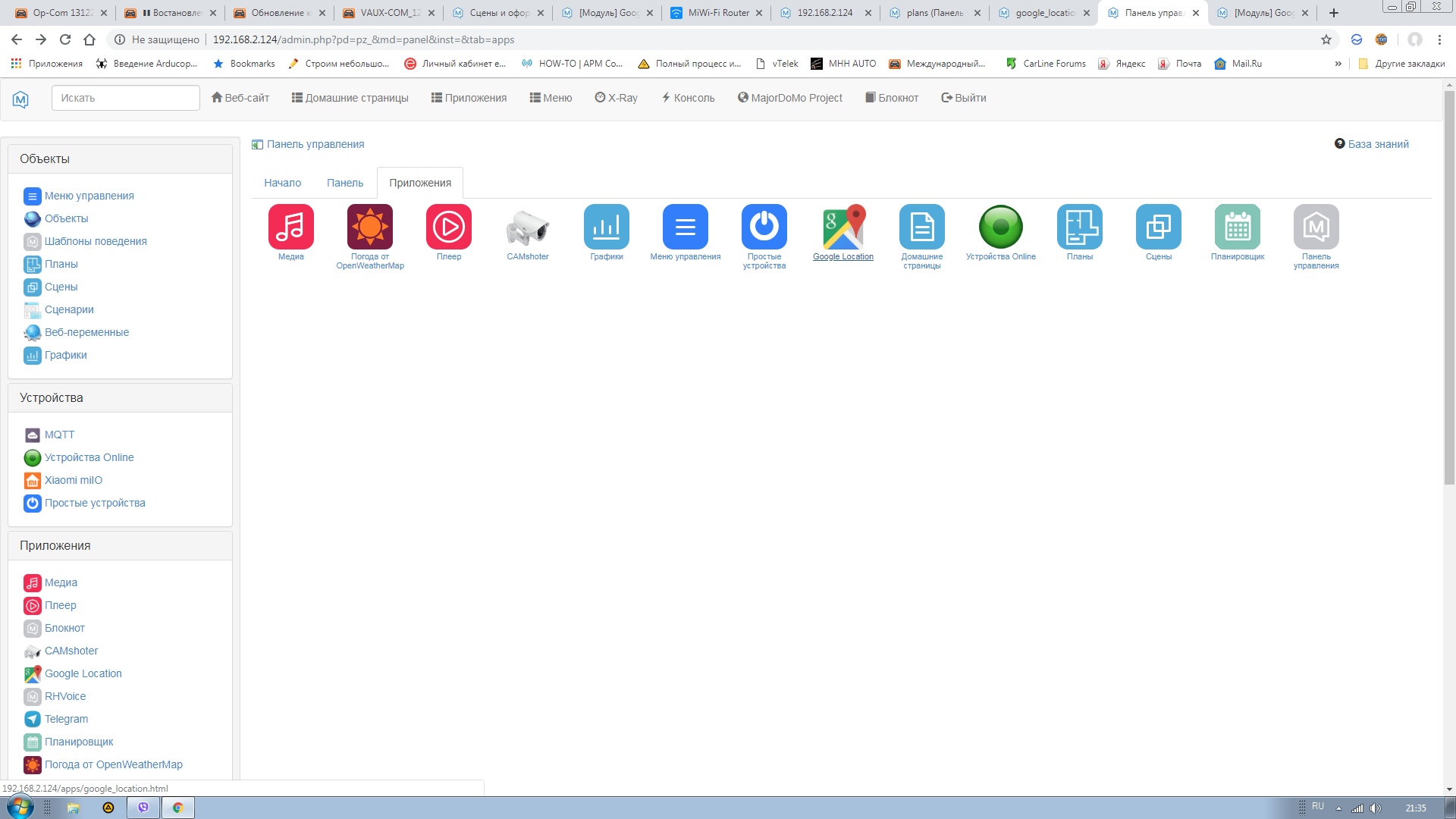Open the Планировщик calendar icon
Image resolution: width=1456 pixels, height=819 pixels.
[1237, 227]
